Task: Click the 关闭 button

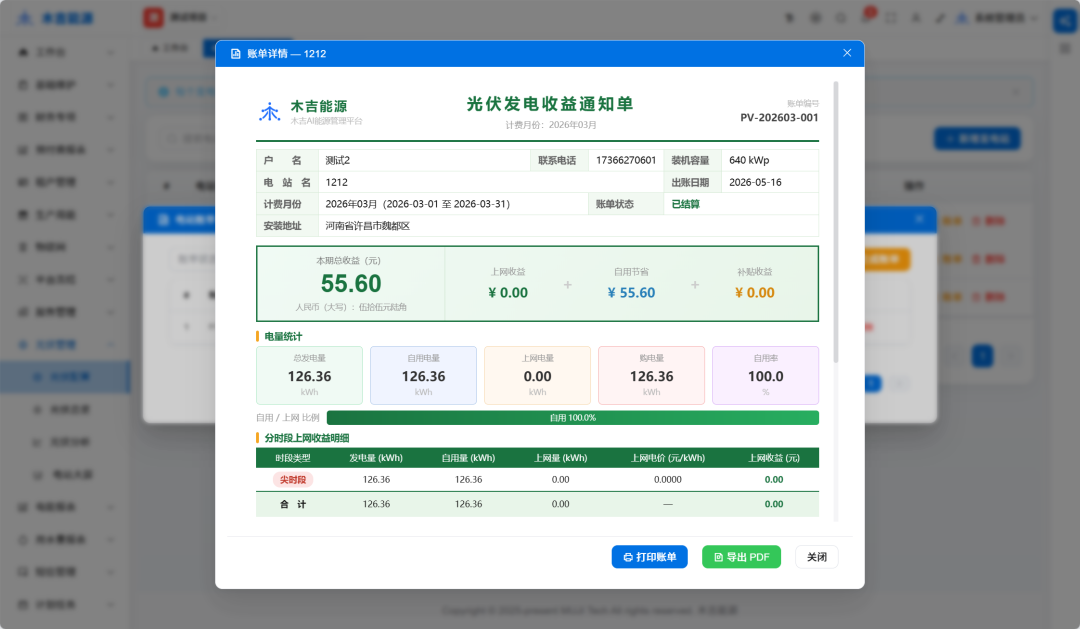Action: [817, 557]
